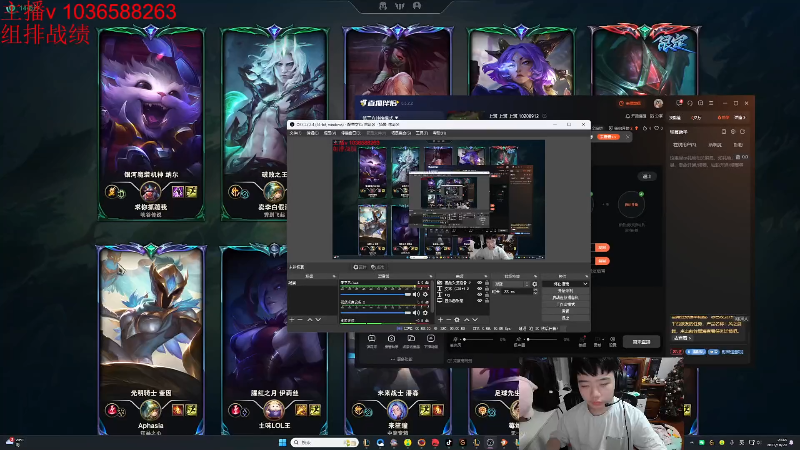
Task: Mute the second audio track in OBS mixer
Action: 416,313
